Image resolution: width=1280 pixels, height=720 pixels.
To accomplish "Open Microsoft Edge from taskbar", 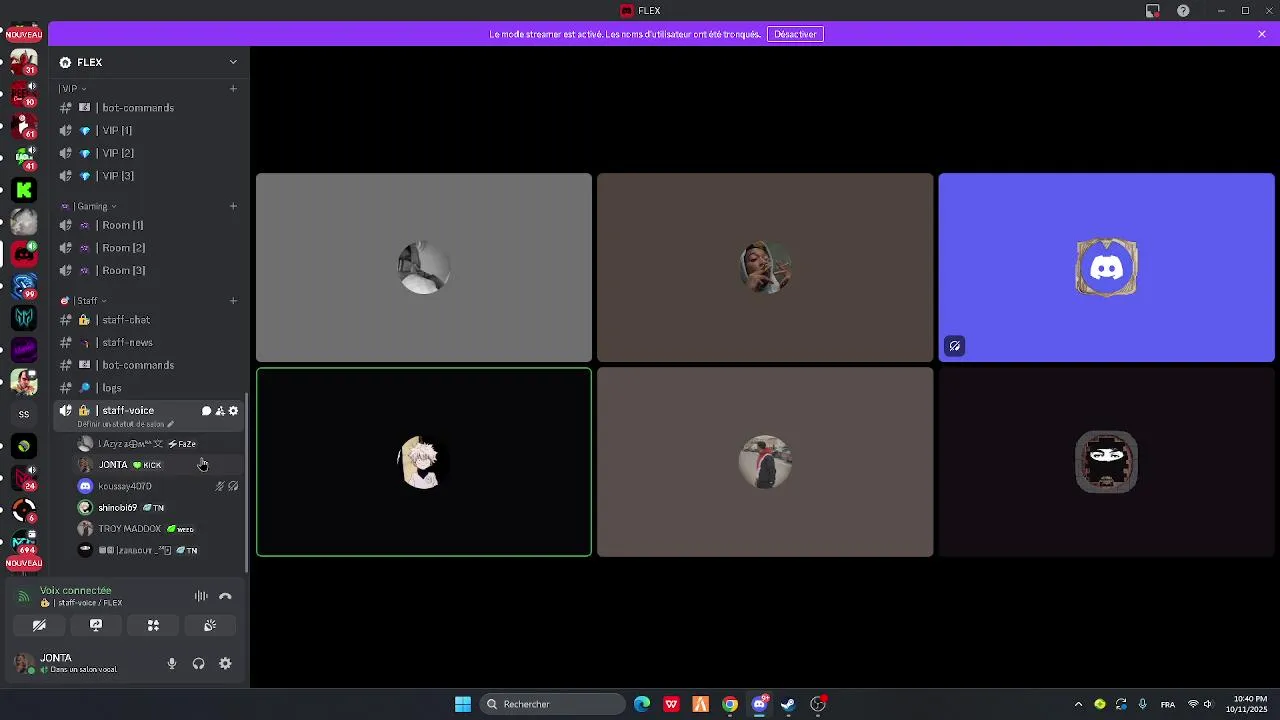I will (642, 704).
